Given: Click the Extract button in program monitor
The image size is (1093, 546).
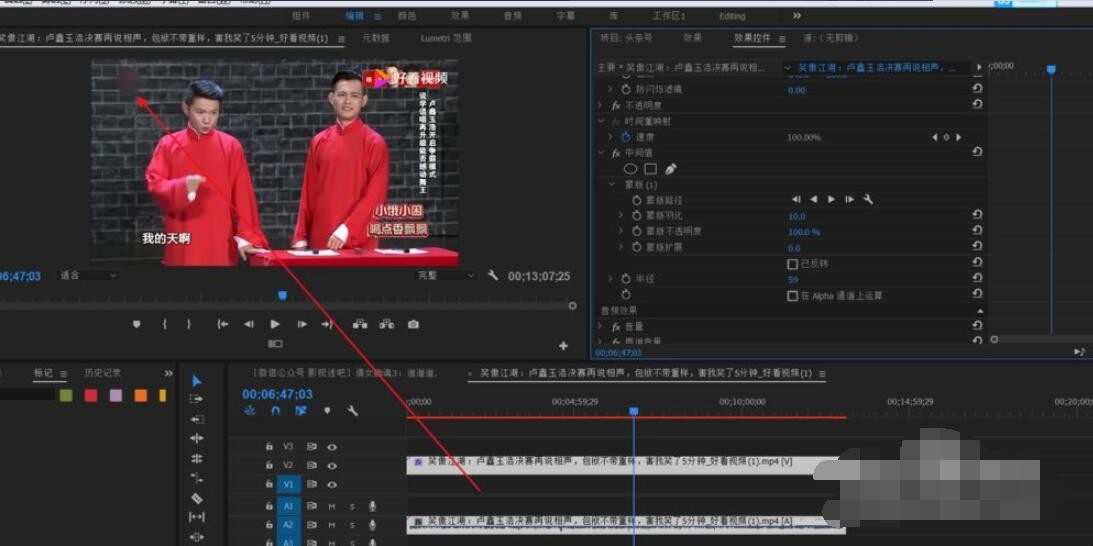Looking at the screenshot, I should (x=386, y=324).
